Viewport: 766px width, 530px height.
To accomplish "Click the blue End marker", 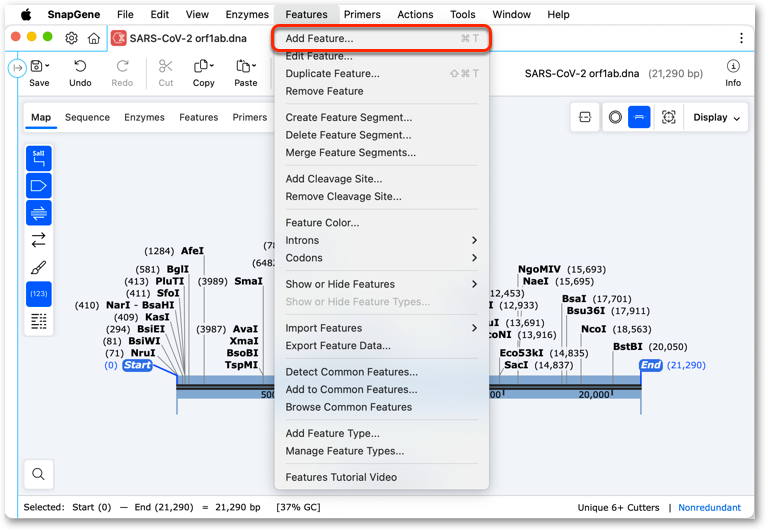I will [x=651, y=365].
